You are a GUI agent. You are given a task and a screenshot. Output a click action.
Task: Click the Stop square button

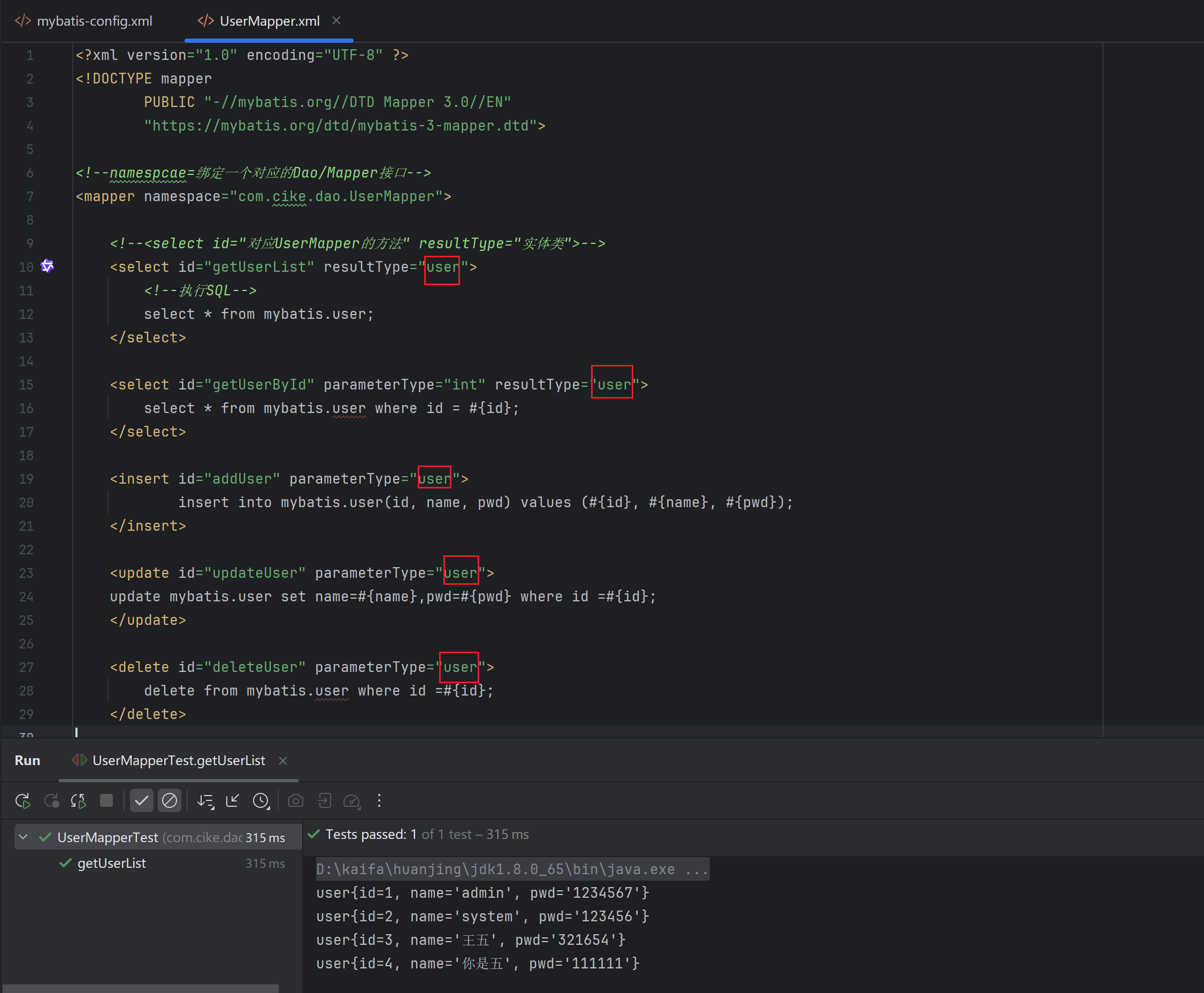[106, 800]
